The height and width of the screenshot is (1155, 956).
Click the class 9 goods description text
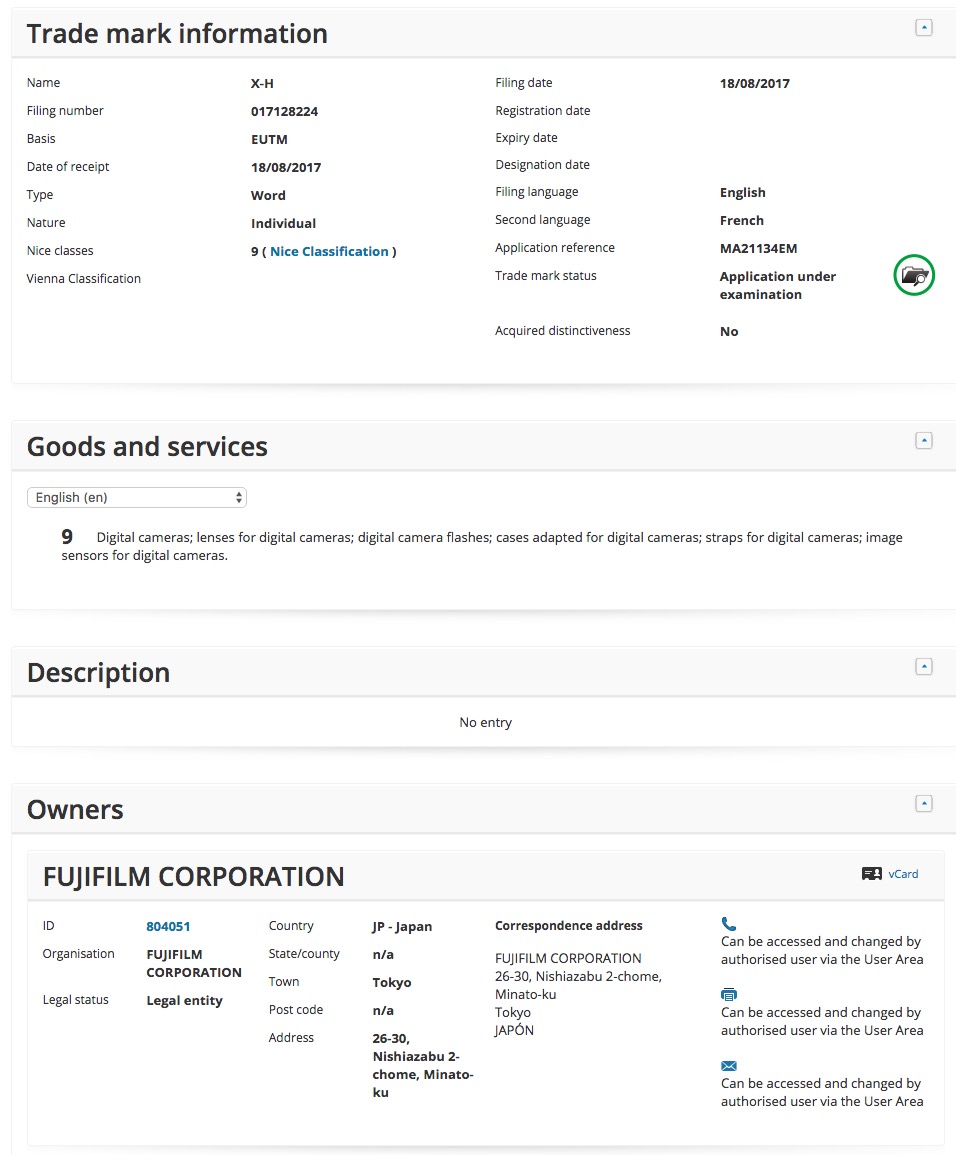point(480,546)
